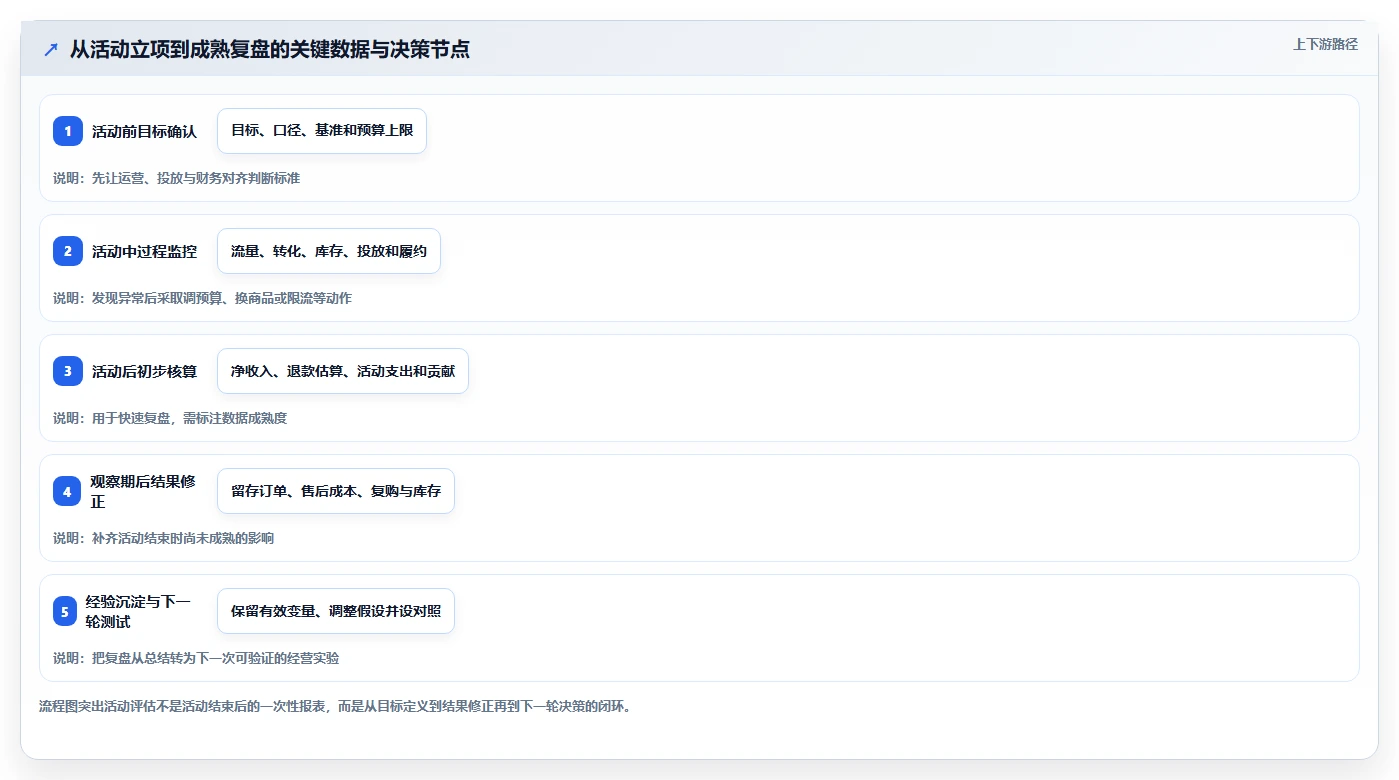Select the title 从活动立项到成熟复盘的关键数据与决策节点
This screenshot has height=780, width=1399.
[270, 49]
